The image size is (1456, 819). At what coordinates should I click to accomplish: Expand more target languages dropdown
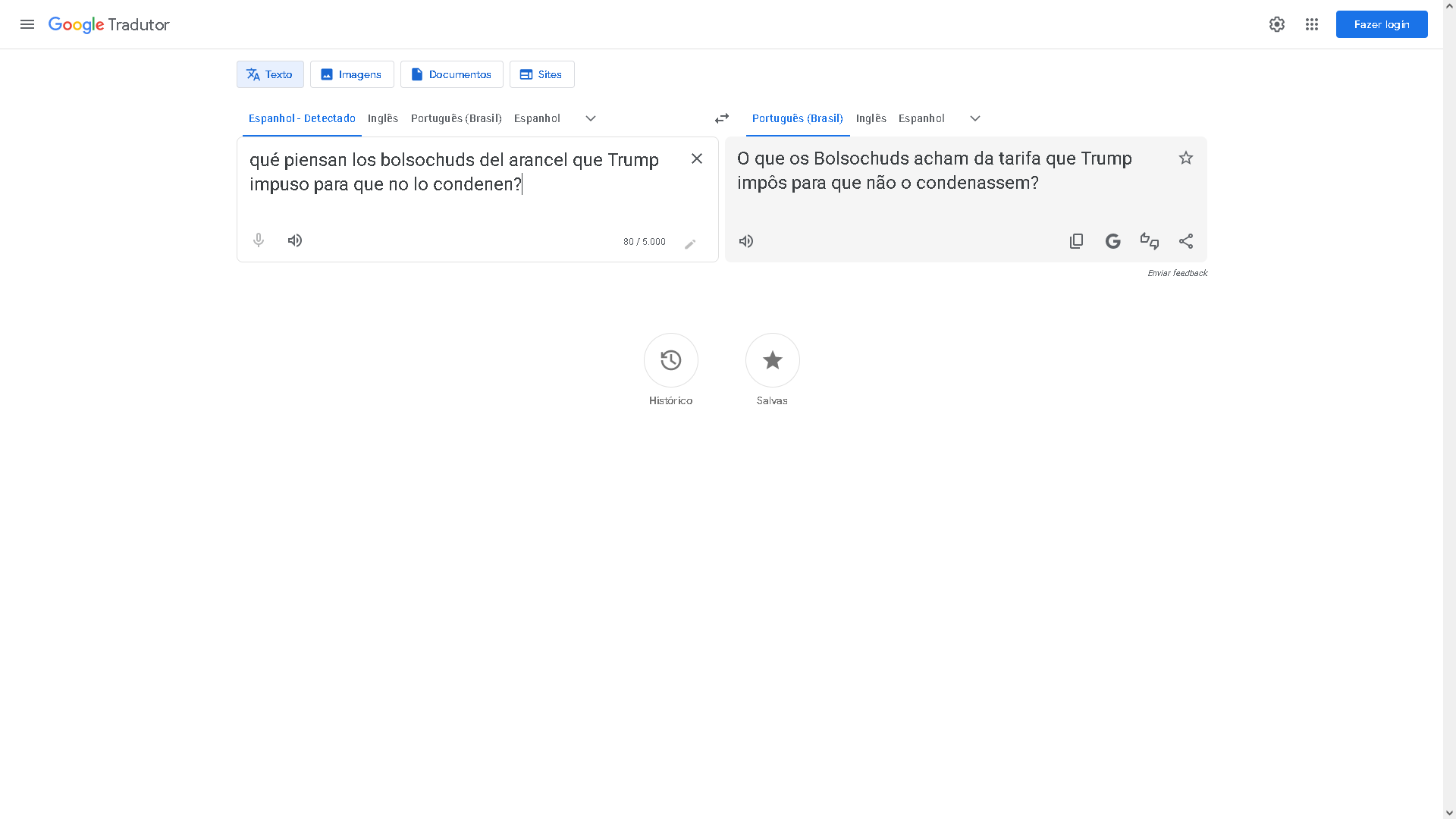pos(975,118)
